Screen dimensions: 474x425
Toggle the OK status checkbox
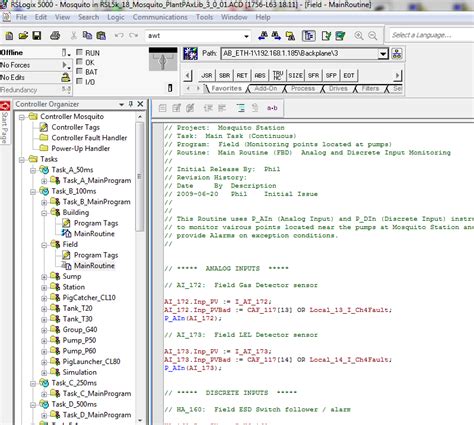coord(79,62)
